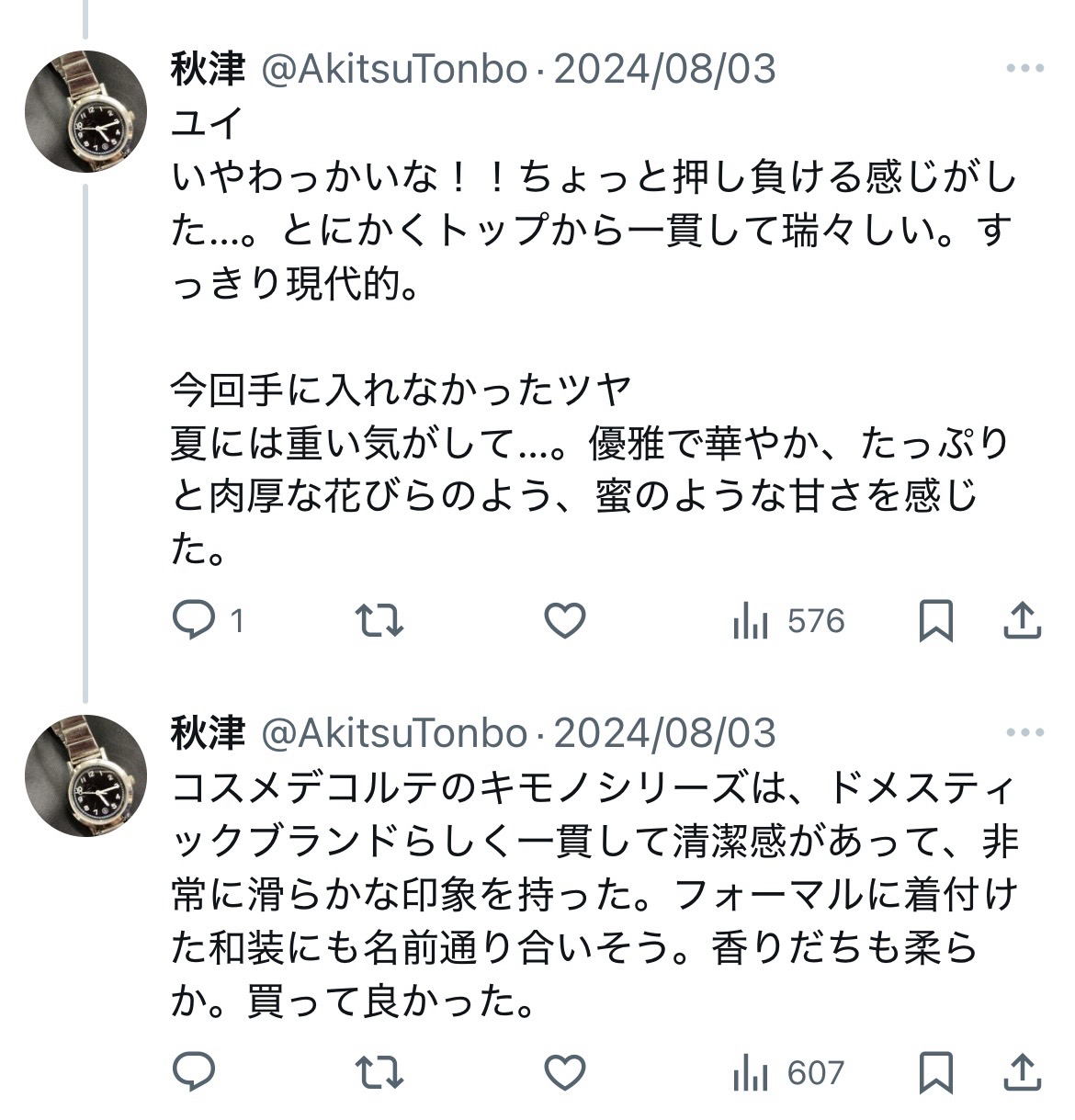
Task: Open more options menu on second tweet
Action: 1024,733
